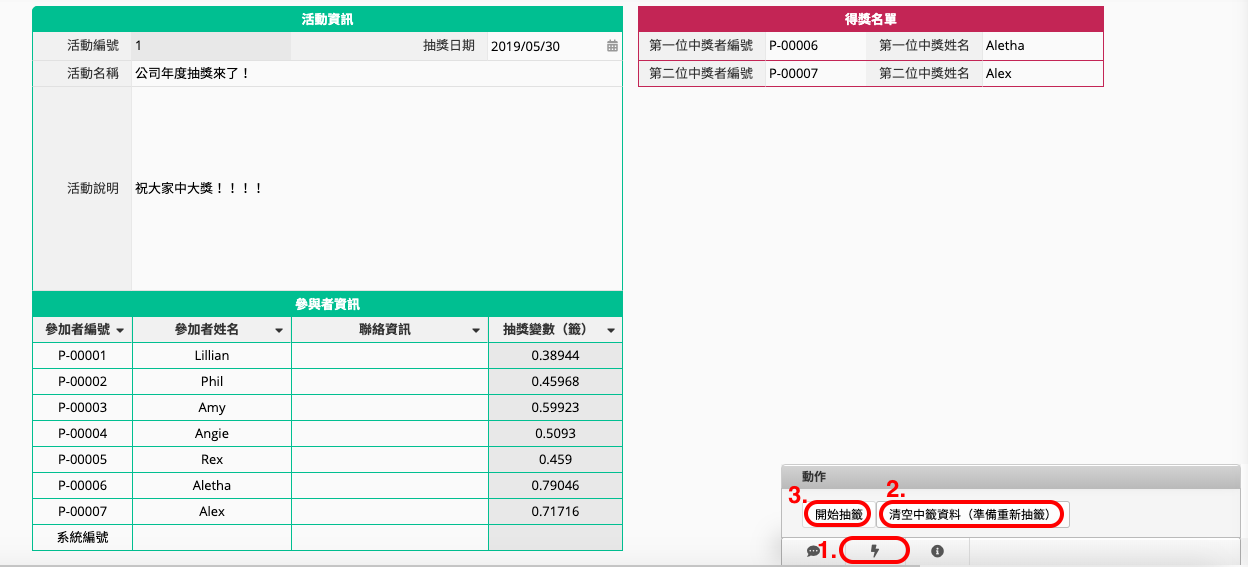
Task: Click second winner ID field P-00007
Action: (x=815, y=74)
